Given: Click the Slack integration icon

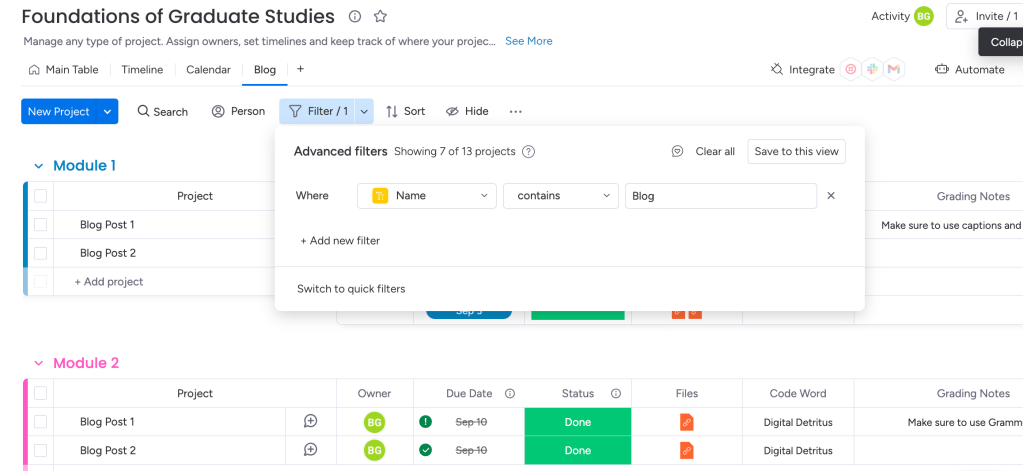Looking at the screenshot, I should click(872, 70).
